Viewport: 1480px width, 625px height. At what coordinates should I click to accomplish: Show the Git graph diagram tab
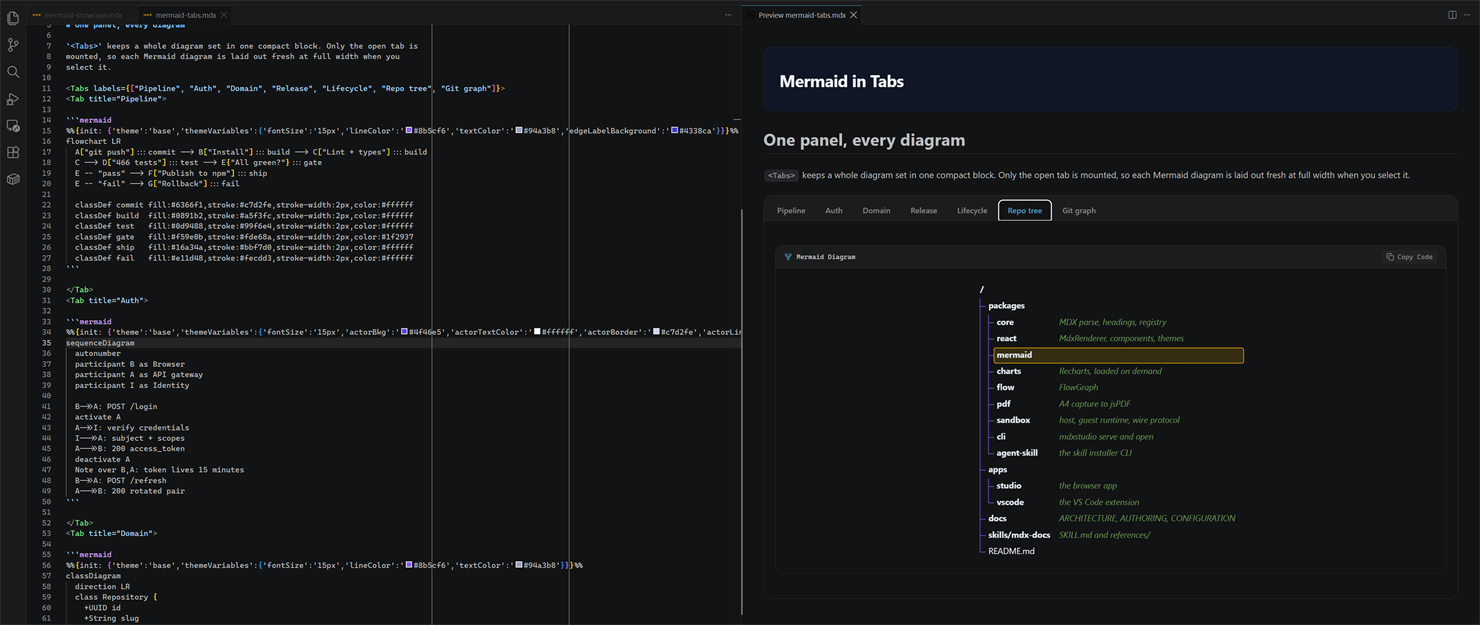pos(1079,211)
